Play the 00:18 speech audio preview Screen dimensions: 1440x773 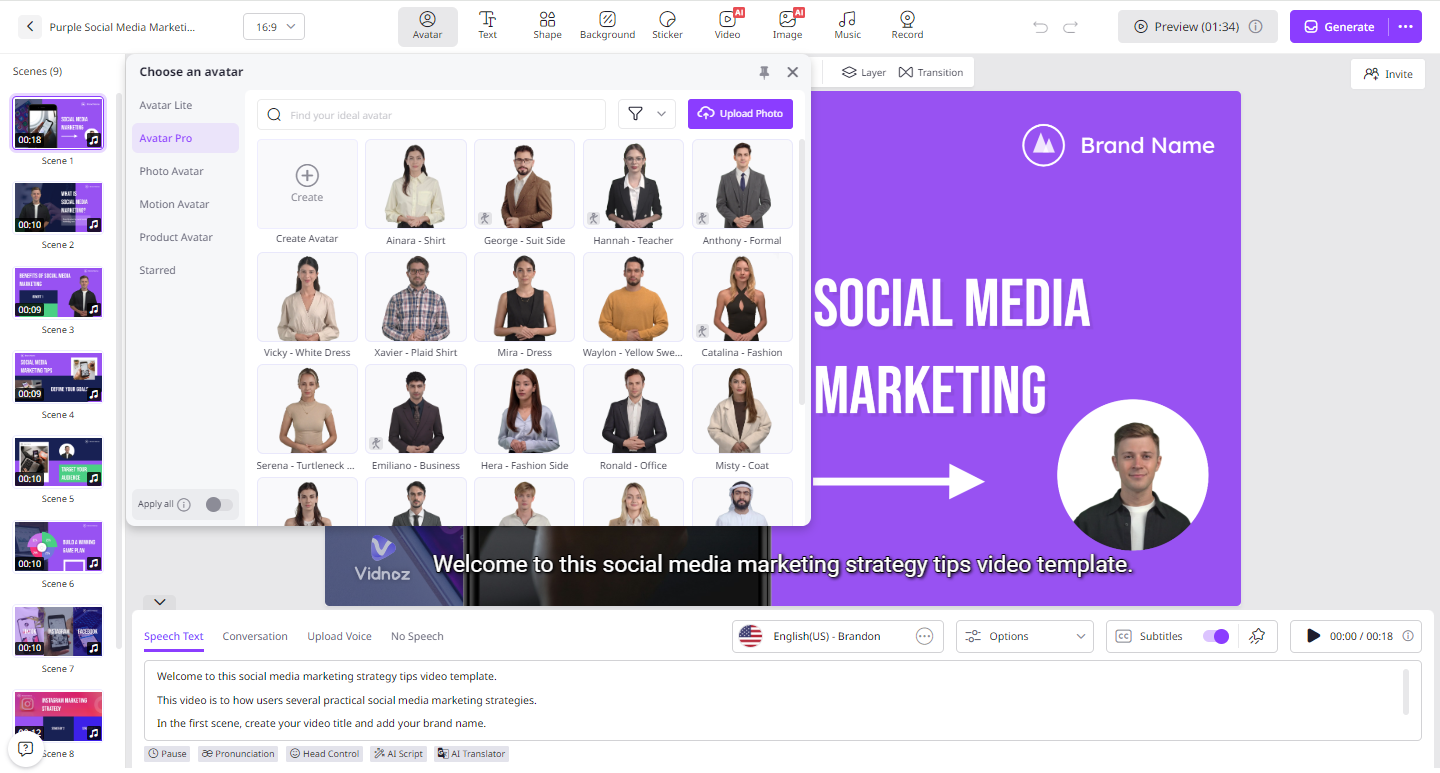(x=1313, y=636)
